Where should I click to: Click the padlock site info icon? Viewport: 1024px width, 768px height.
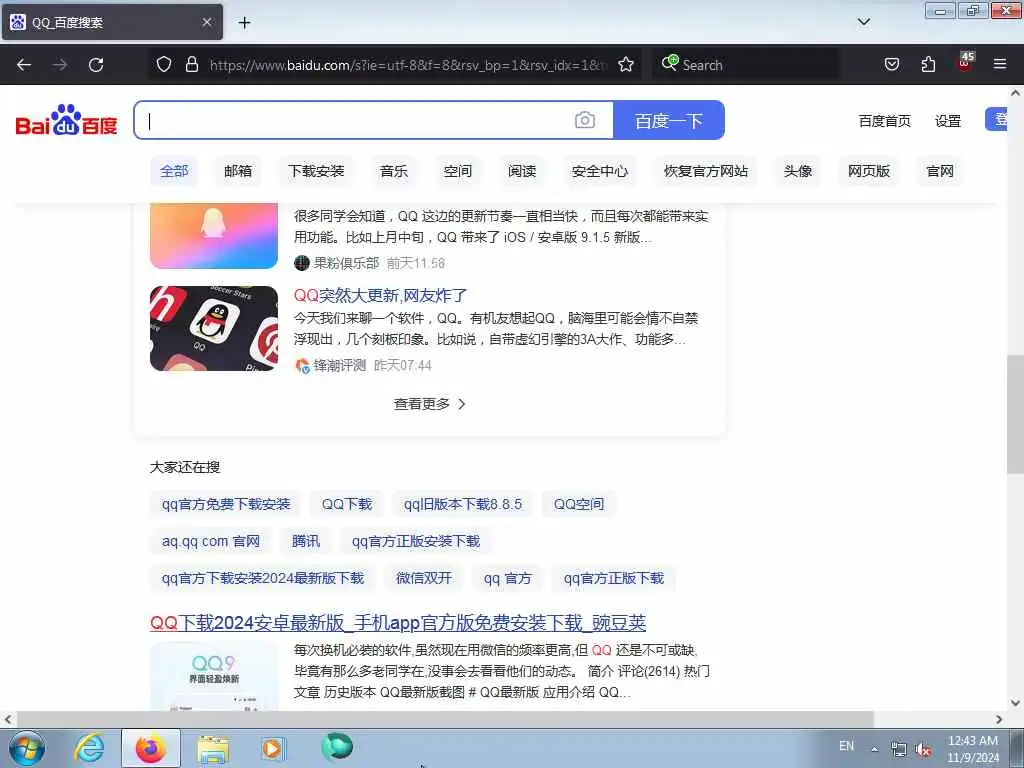click(191, 64)
